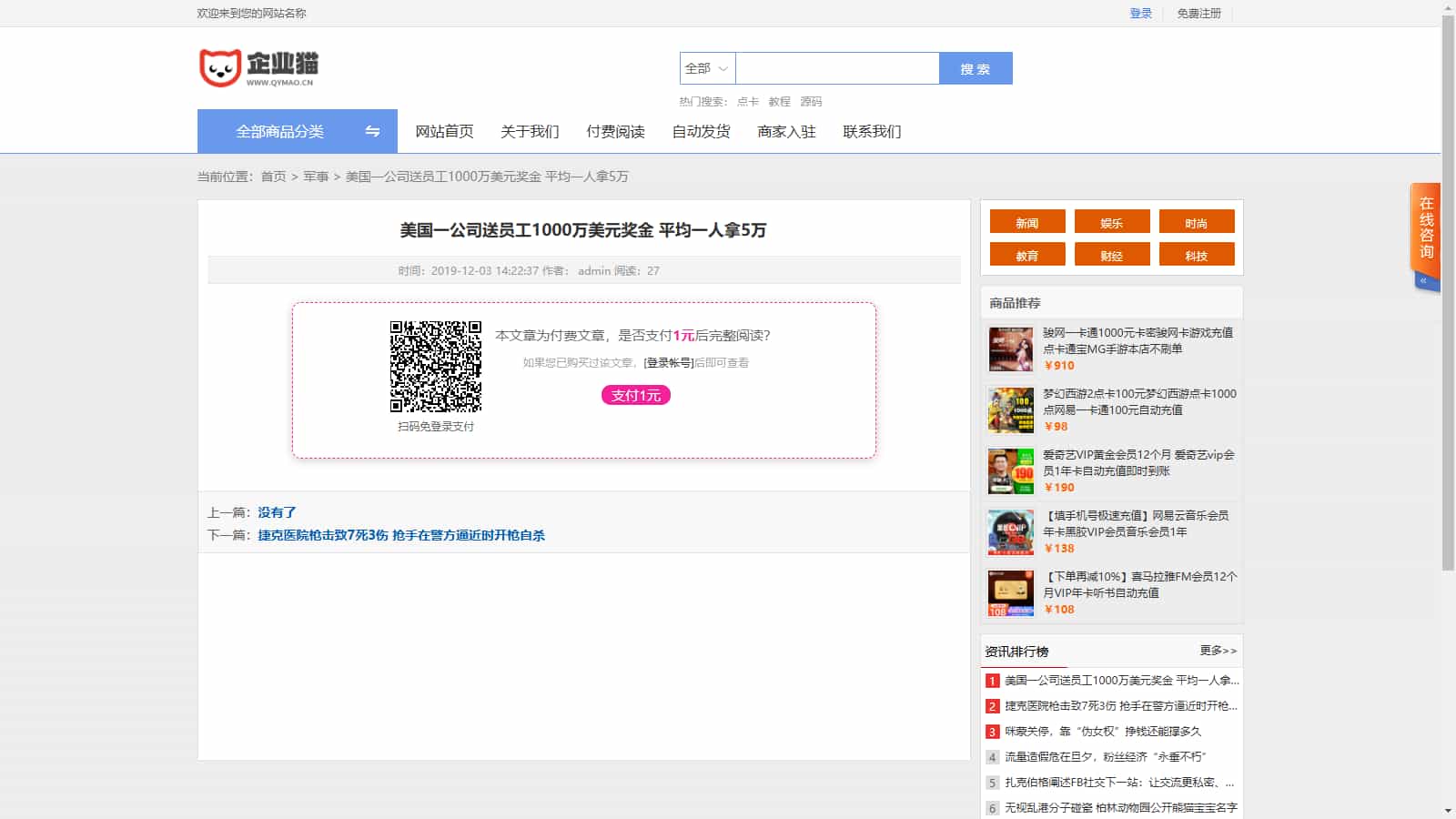
Task: Click the page vertical scrollbar
Action: point(1448,291)
